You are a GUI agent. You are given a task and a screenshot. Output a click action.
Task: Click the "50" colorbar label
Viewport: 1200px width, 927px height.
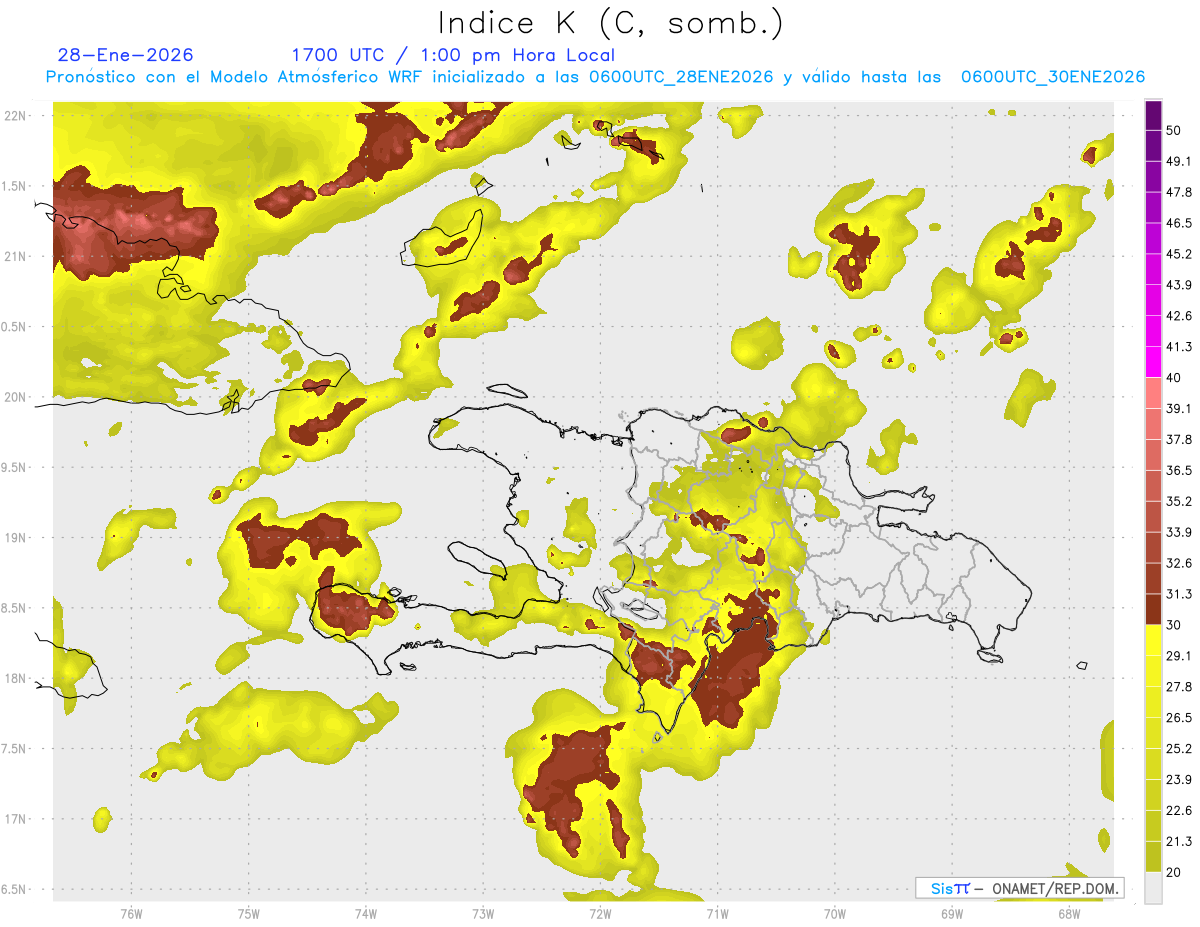point(1175,131)
